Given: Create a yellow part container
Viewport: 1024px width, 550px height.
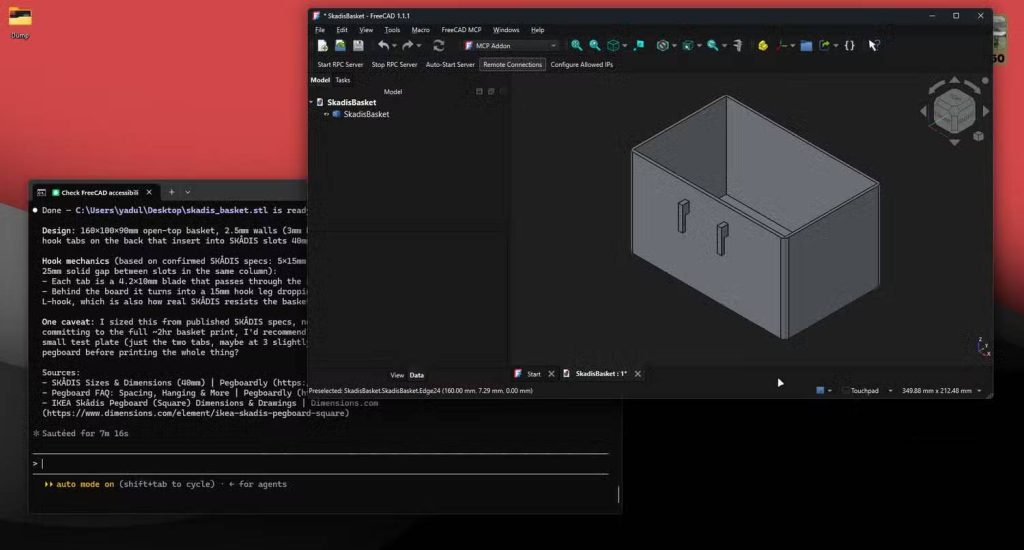Looking at the screenshot, I should (763, 46).
